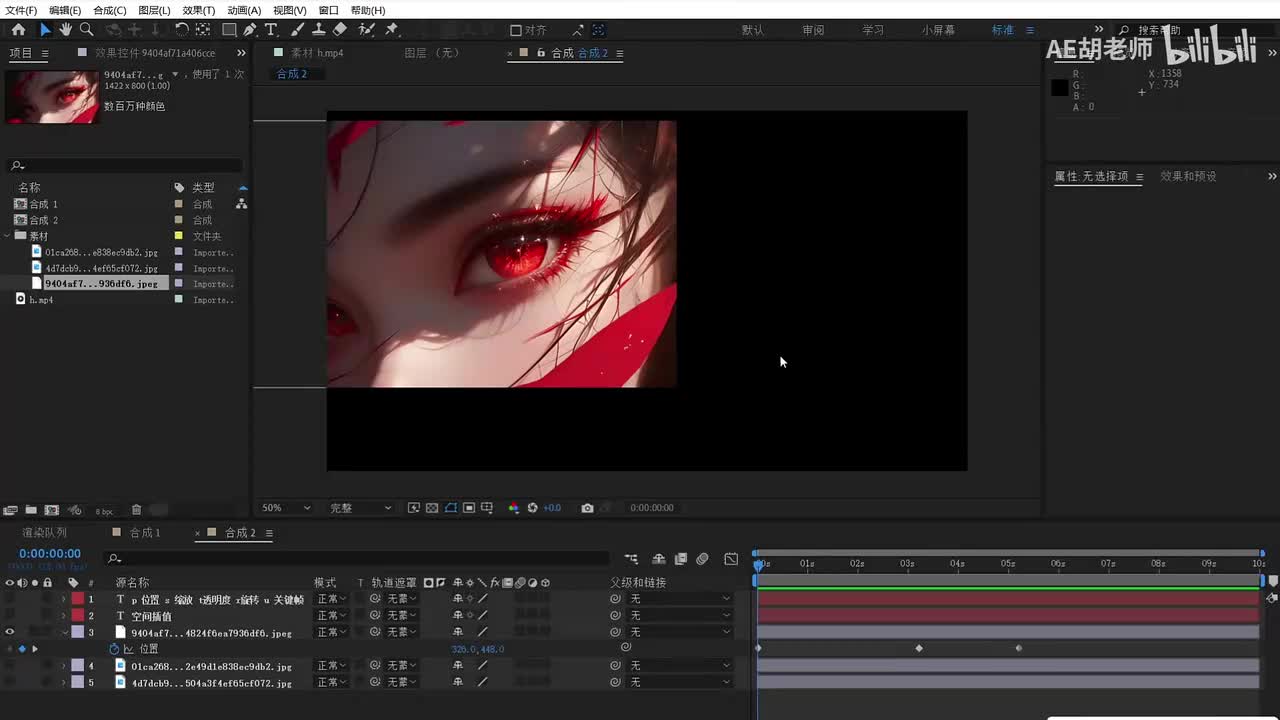
Task: Select the Eraser tool
Action: pyautogui.click(x=340, y=30)
